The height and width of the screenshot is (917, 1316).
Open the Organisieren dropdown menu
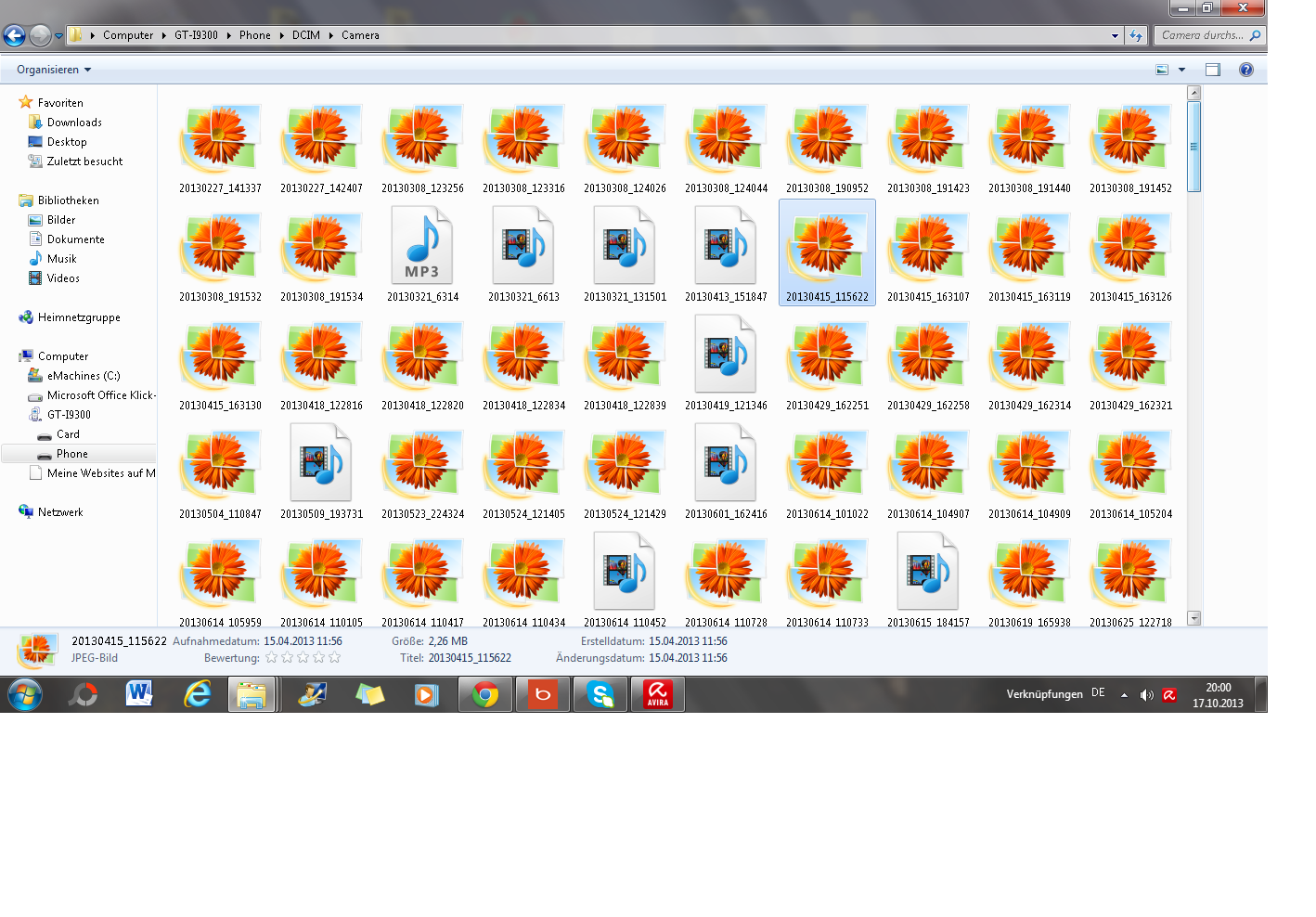click(54, 70)
